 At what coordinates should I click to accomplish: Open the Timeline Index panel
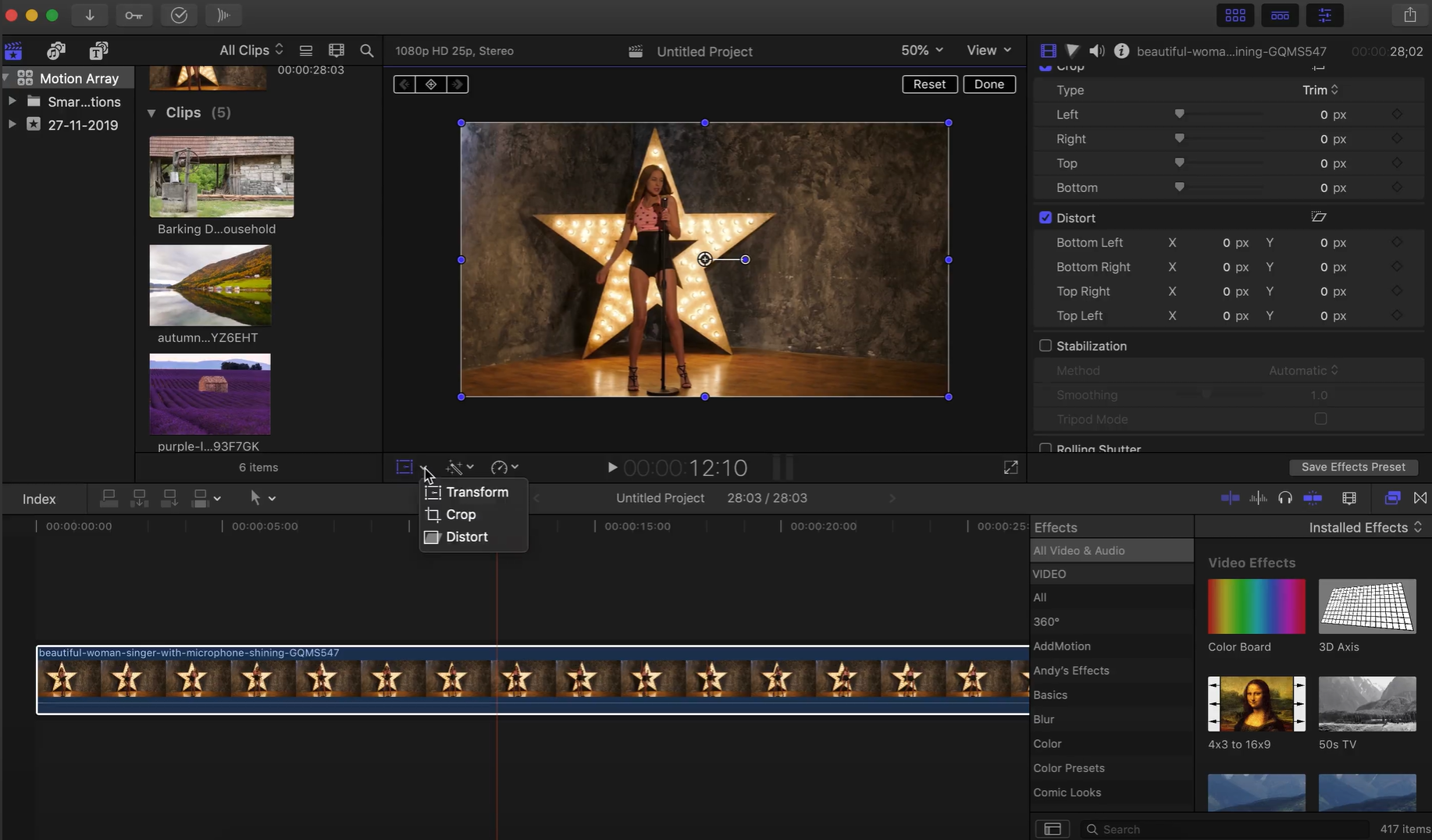(38, 498)
